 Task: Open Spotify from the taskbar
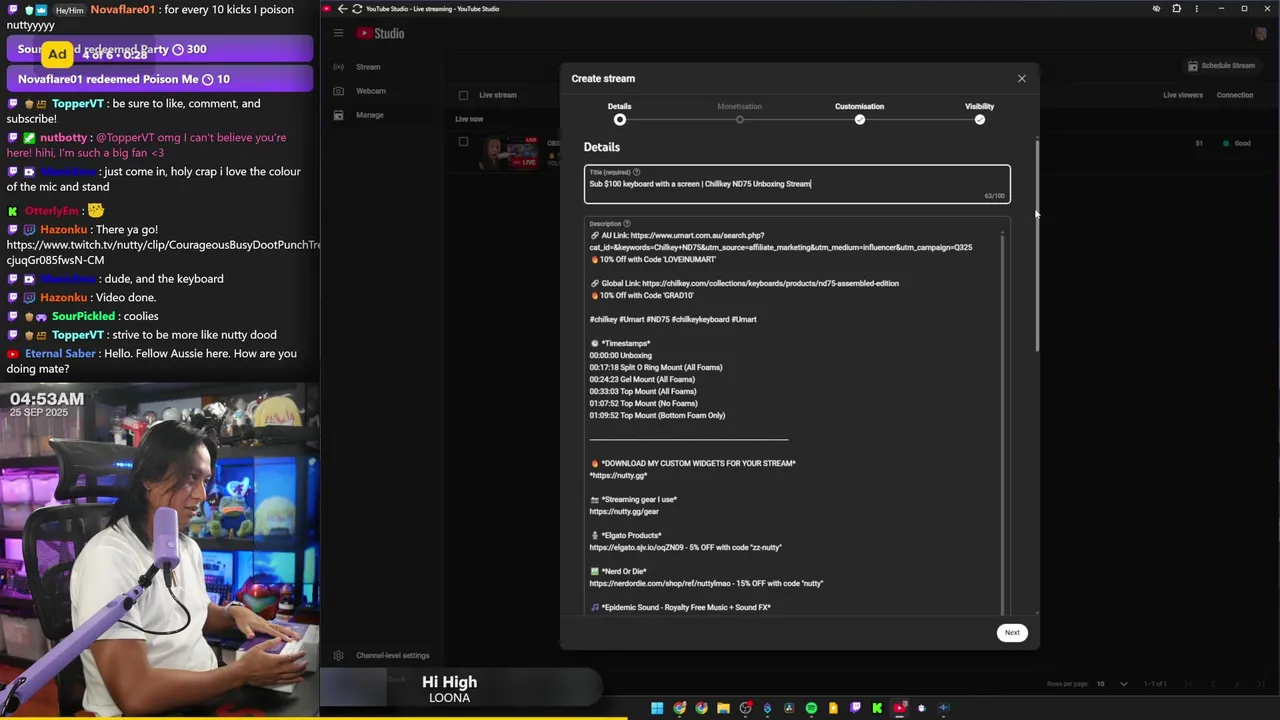811,708
